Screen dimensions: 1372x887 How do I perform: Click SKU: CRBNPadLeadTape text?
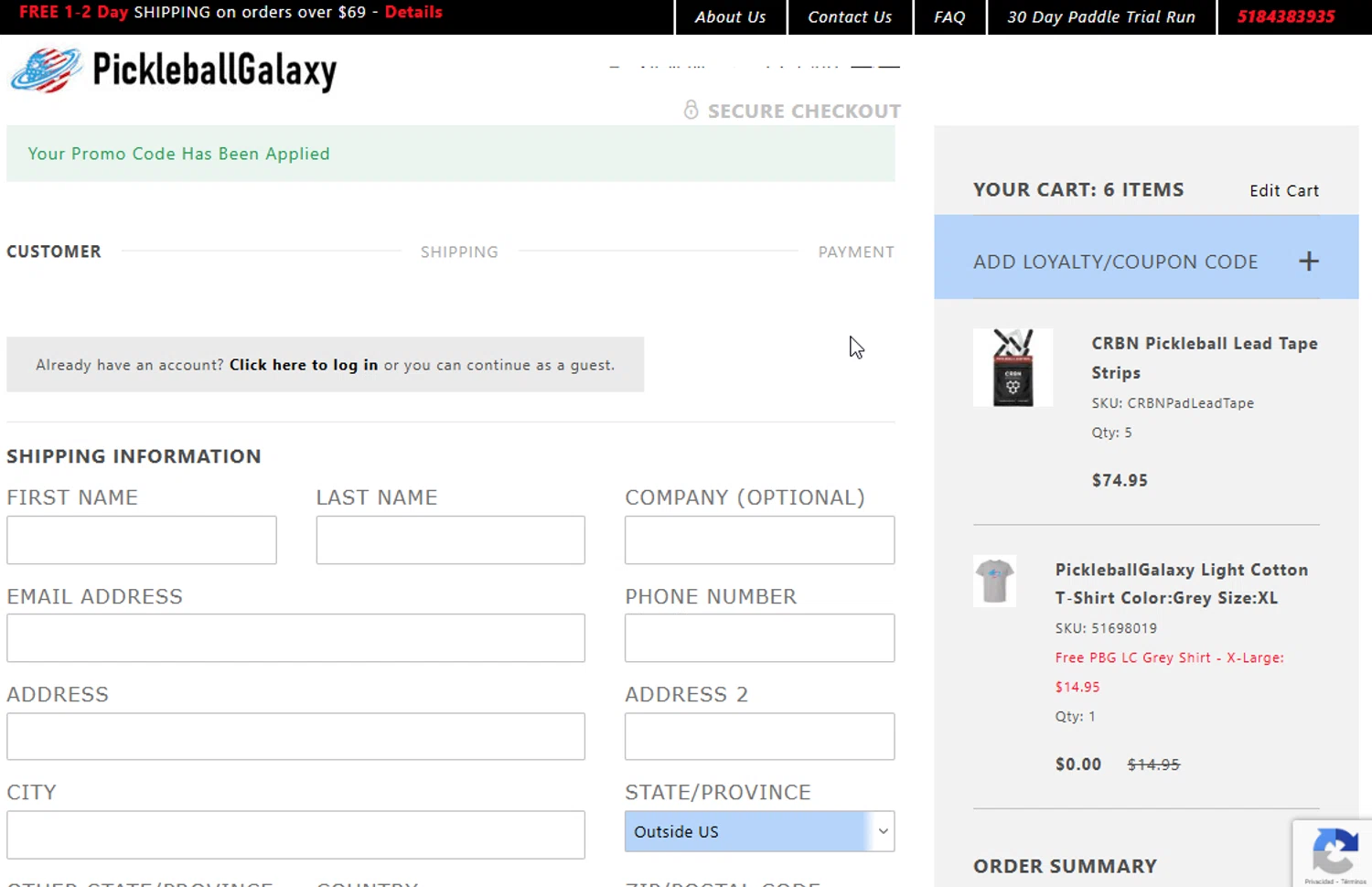click(x=1173, y=403)
